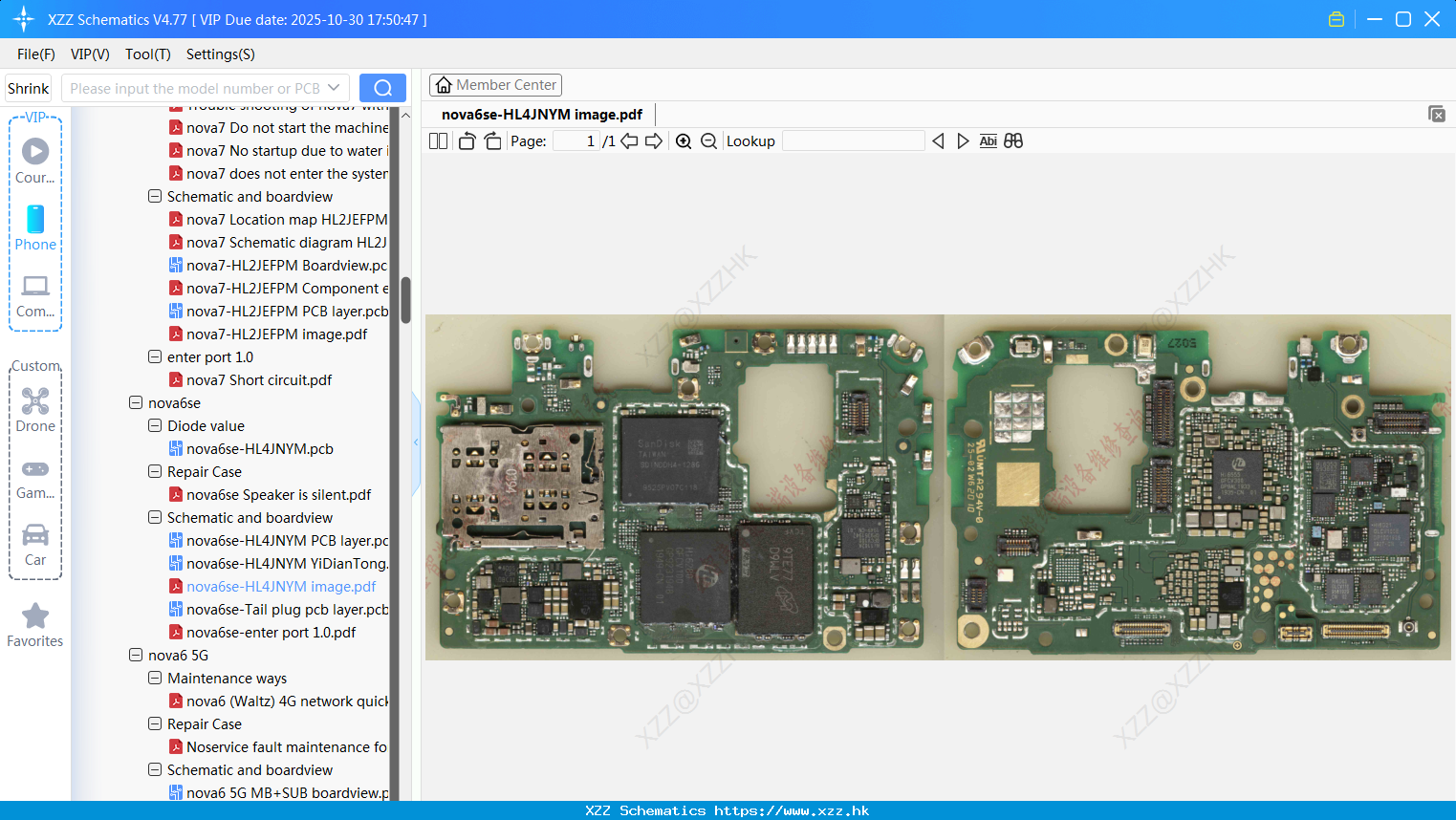The height and width of the screenshot is (820, 1456).
Task: Collapse the enter port 1.0 node
Action: coord(155,357)
